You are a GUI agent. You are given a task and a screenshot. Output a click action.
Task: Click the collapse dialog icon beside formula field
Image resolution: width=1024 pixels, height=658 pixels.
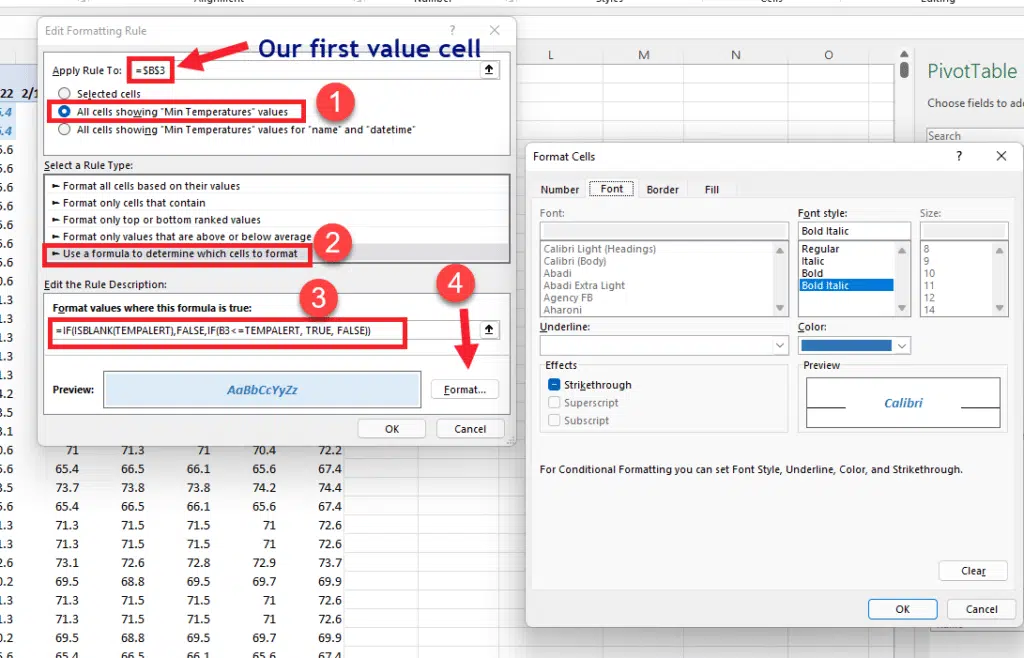click(489, 330)
